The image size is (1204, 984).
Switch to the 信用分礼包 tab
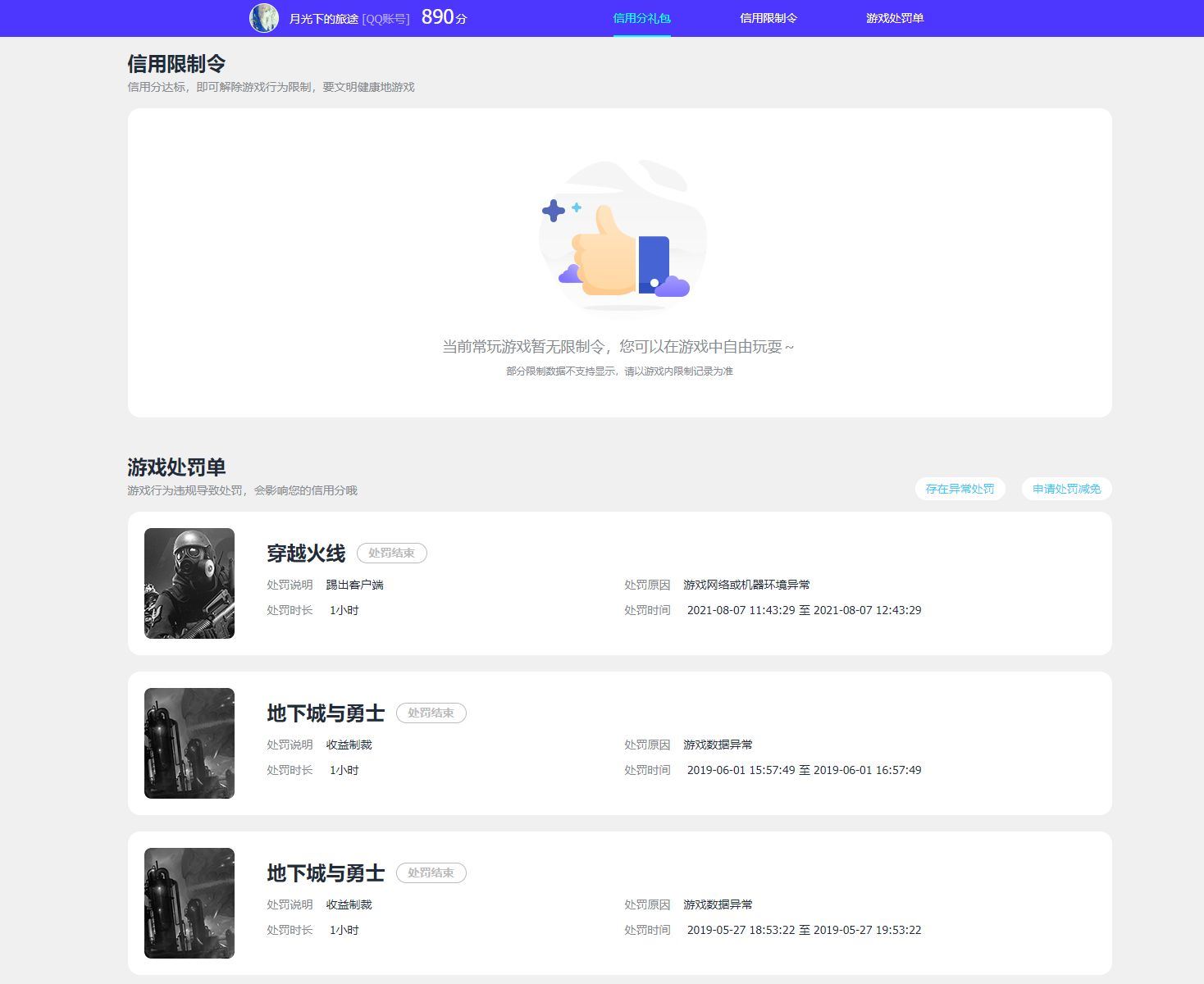point(642,17)
